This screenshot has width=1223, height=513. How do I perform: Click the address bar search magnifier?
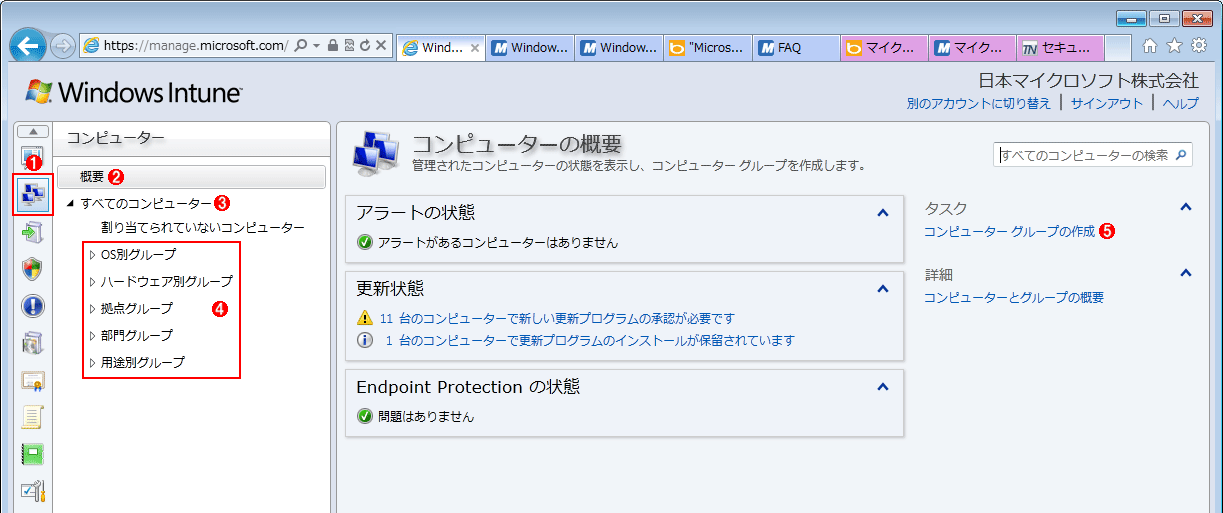click(x=301, y=46)
